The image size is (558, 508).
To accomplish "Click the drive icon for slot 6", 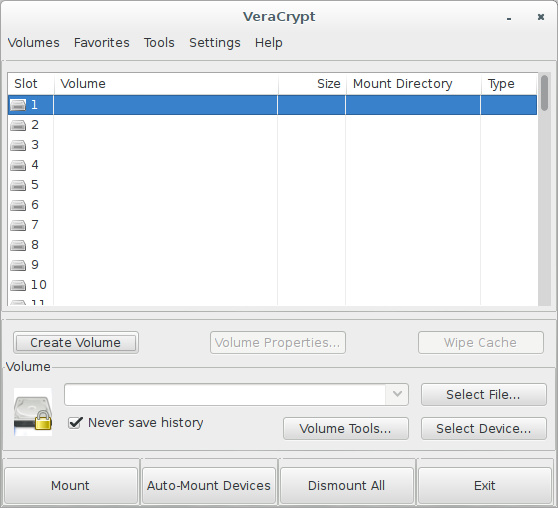I will 18,205.
